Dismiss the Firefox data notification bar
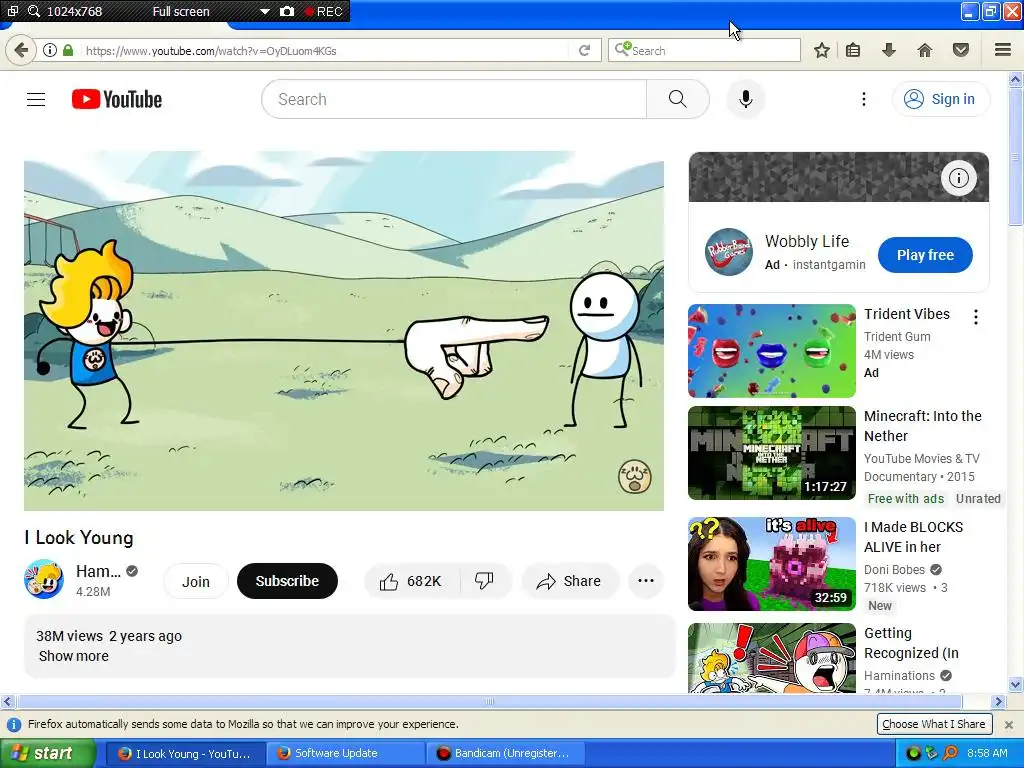Viewport: 1024px width, 768px height. [1008, 725]
